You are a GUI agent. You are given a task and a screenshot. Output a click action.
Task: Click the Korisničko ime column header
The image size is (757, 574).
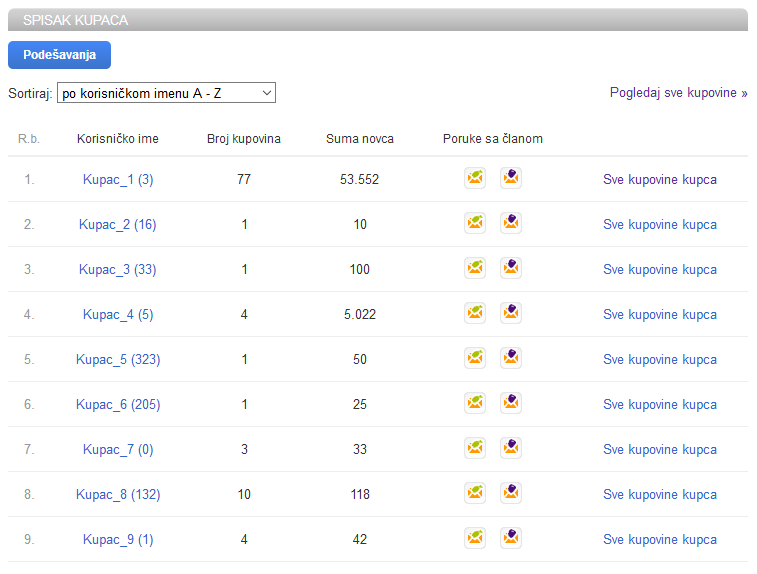(118, 139)
